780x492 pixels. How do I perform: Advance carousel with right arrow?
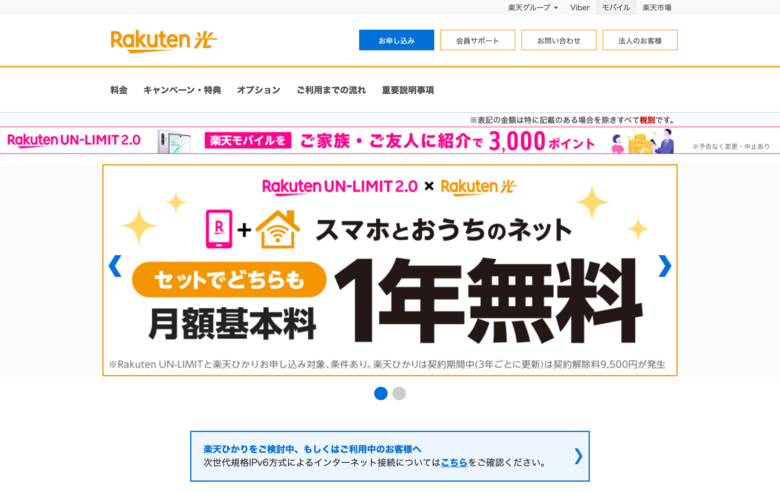[x=665, y=266]
